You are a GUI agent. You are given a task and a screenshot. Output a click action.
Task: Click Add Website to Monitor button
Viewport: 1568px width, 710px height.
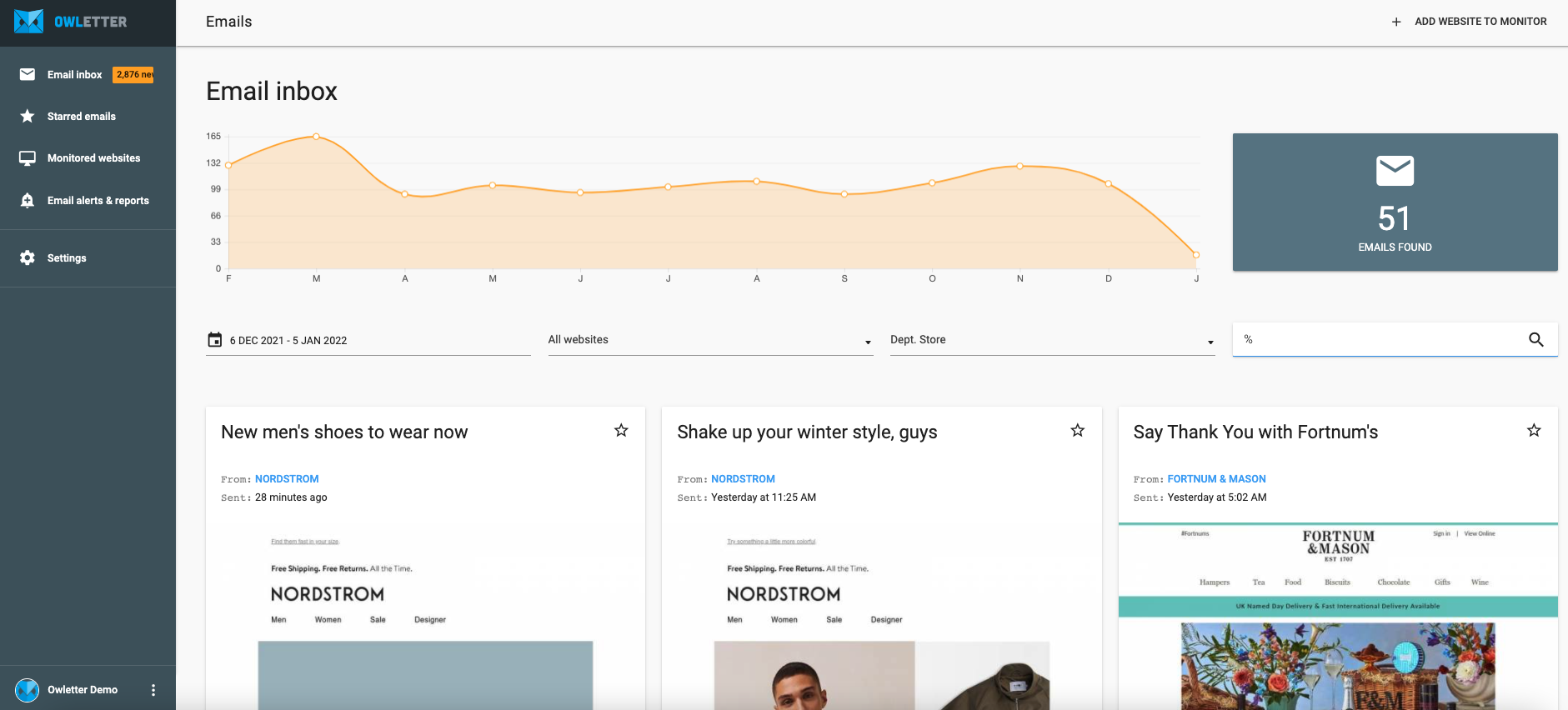[1480, 22]
